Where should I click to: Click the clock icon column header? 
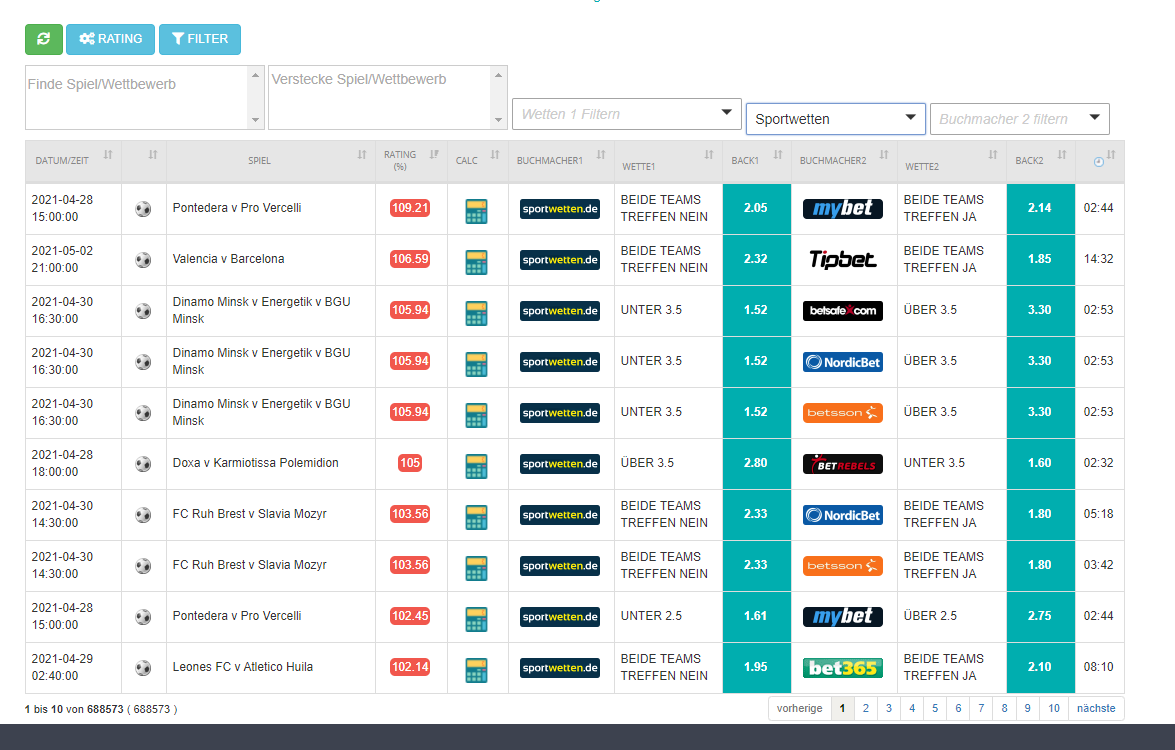tap(1099, 161)
